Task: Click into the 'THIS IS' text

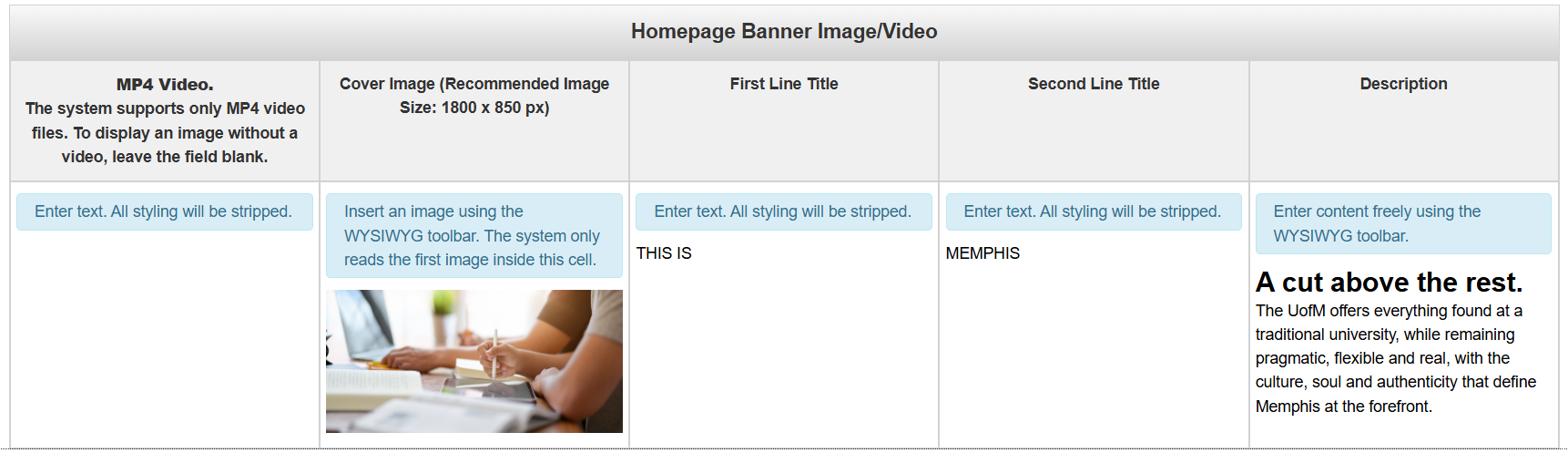Action: pyautogui.click(x=664, y=253)
